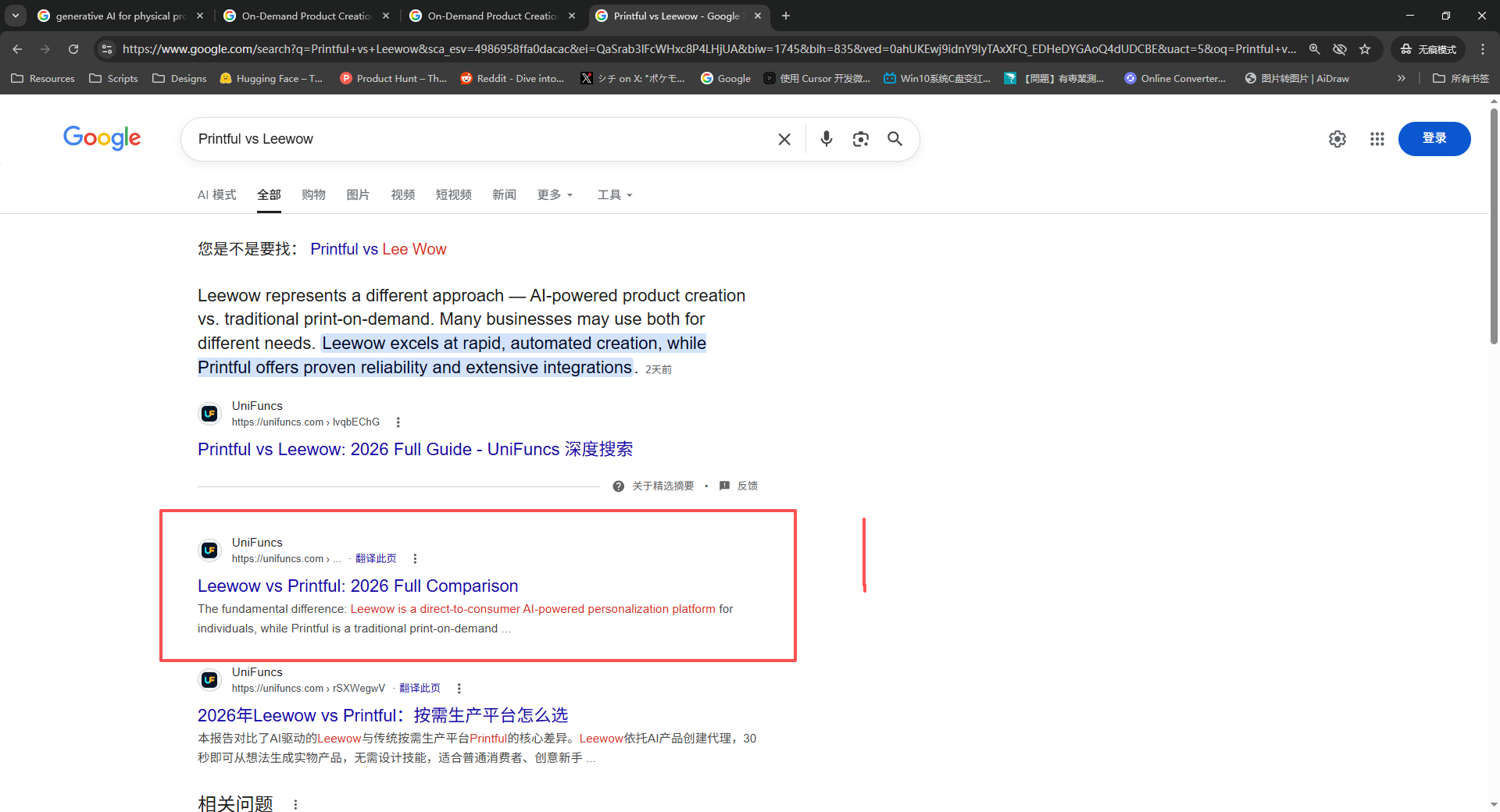
Task: Open Google Lens image search
Action: (861, 139)
